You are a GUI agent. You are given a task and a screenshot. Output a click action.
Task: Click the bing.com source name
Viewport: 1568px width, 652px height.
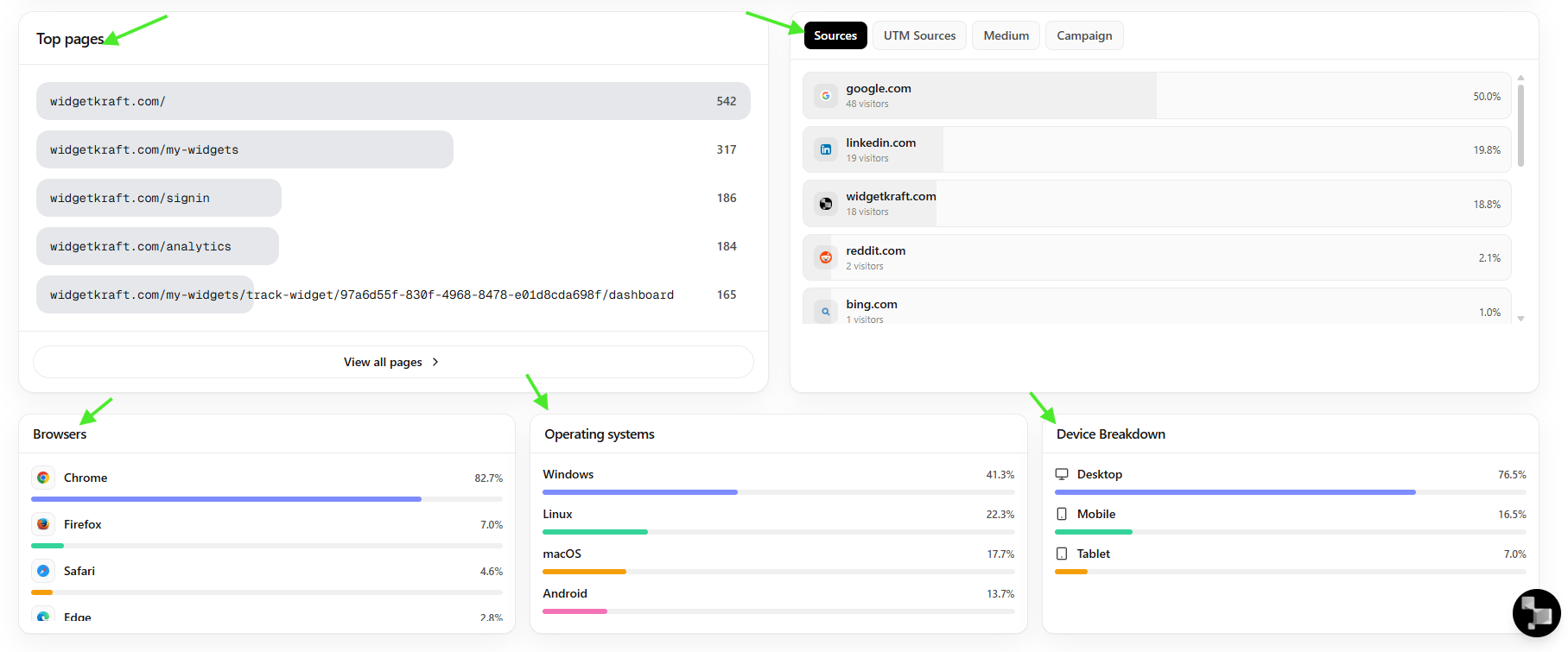click(872, 304)
